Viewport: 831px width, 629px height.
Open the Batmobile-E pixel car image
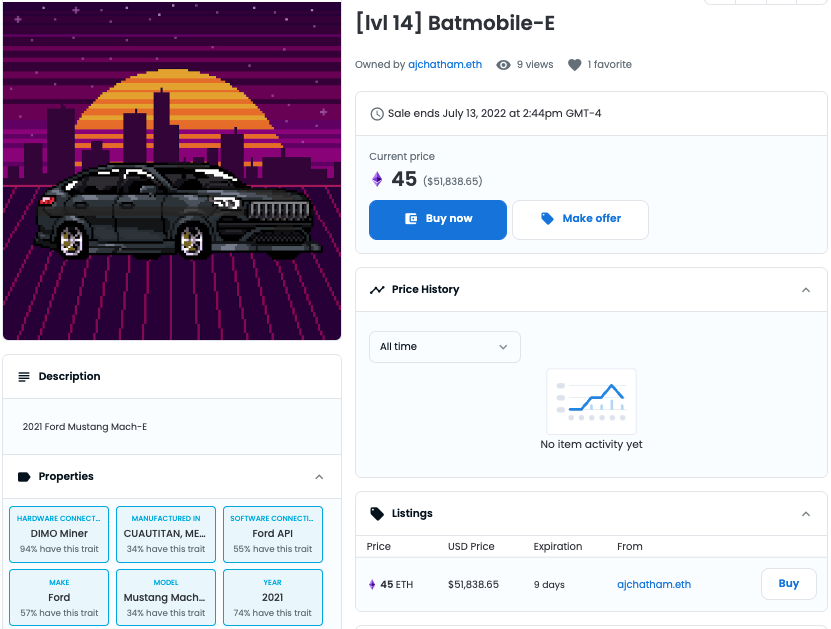click(x=172, y=170)
